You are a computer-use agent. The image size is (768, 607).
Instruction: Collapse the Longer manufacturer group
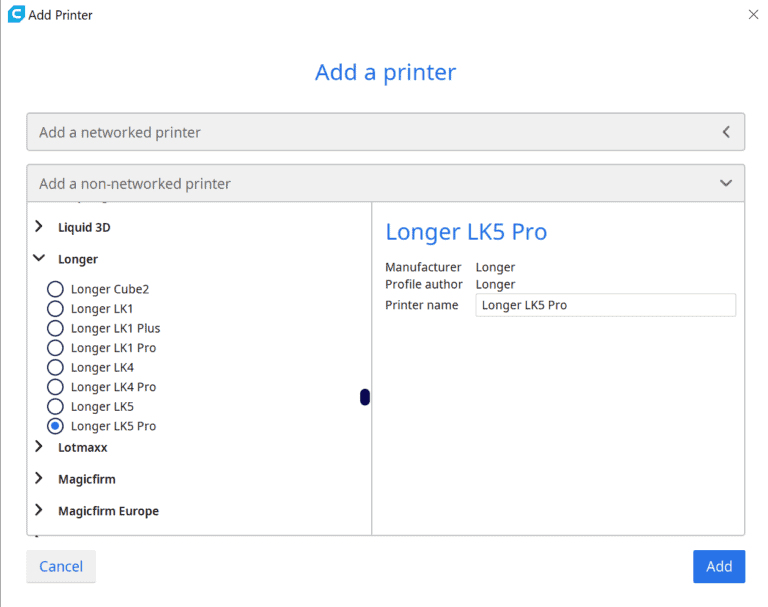[x=39, y=258]
